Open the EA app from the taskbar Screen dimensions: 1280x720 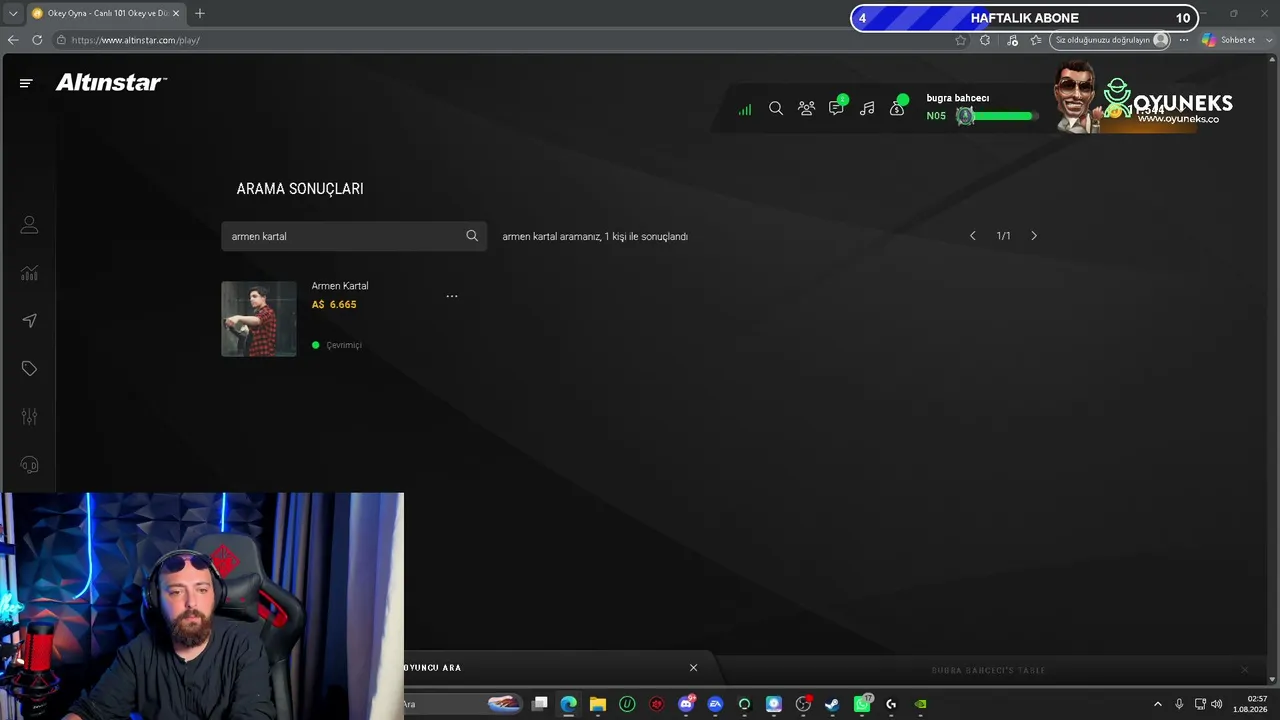point(715,704)
